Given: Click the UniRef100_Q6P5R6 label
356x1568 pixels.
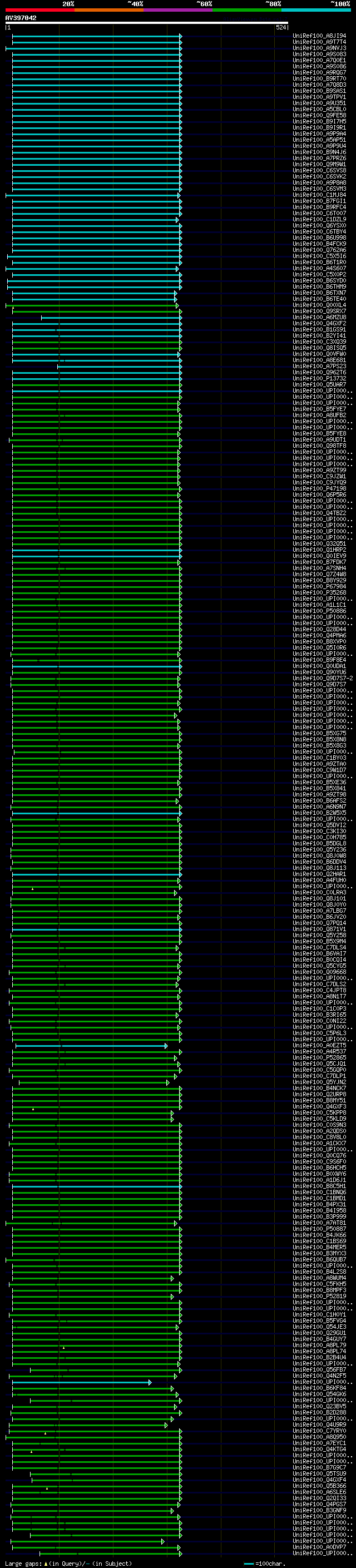Looking at the screenshot, I should tap(319, 495).
